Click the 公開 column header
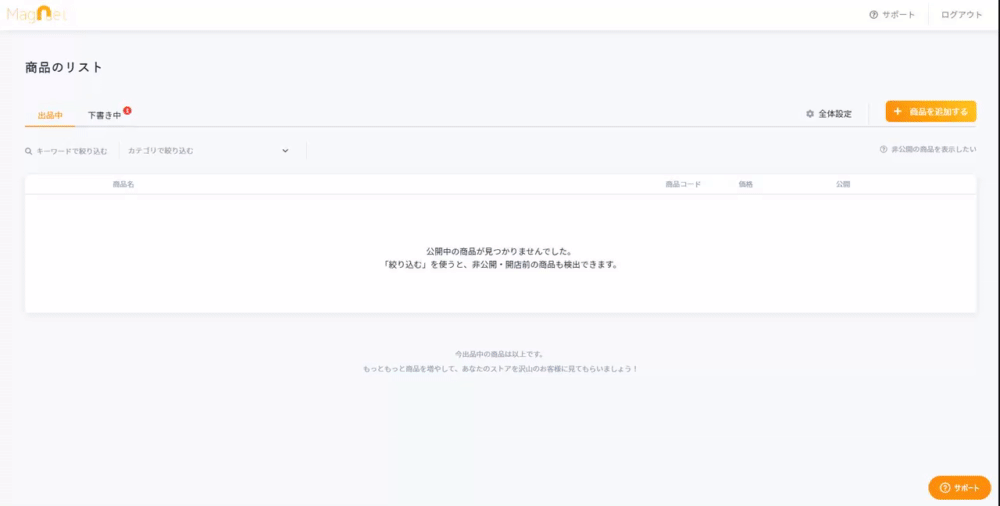1000x506 pixels. (x=843, y=184)
